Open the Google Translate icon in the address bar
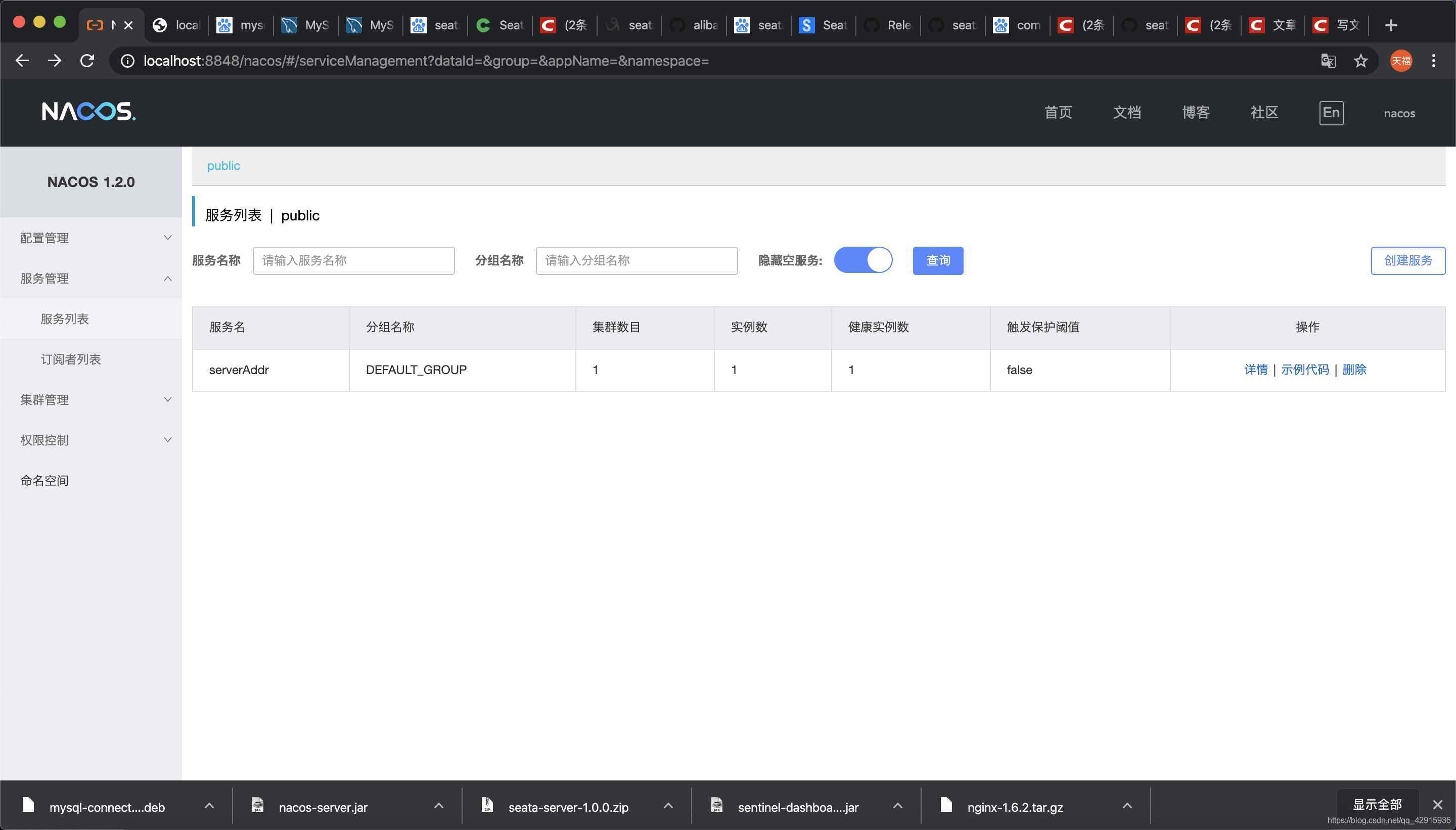The image size is (1456, 830). click(1328, 61)
